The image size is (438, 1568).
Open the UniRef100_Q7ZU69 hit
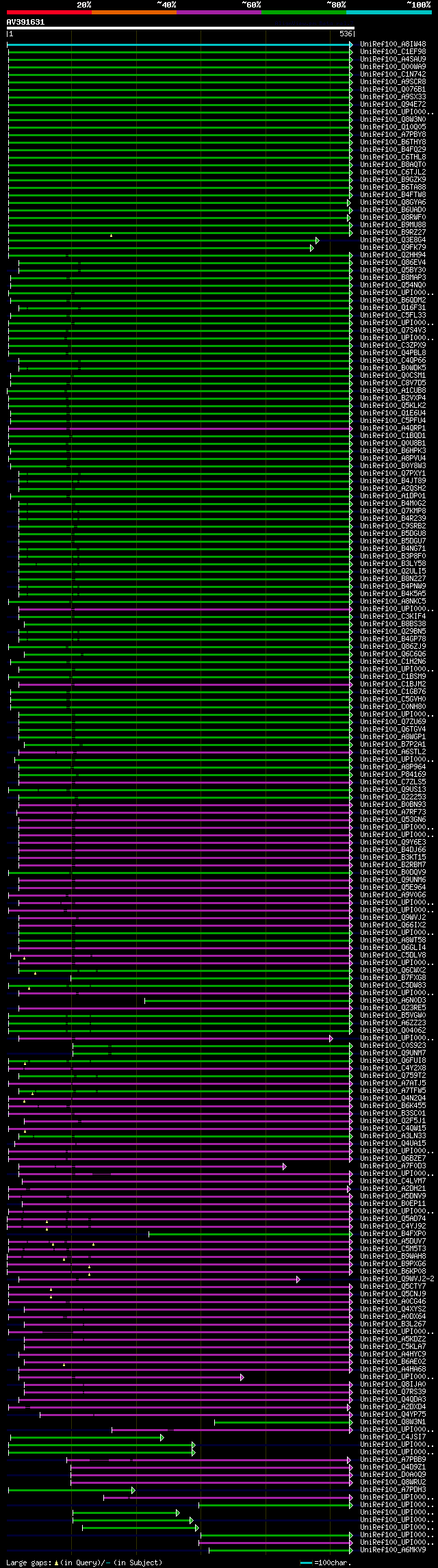pyautogui.click(x=393, y=722)
